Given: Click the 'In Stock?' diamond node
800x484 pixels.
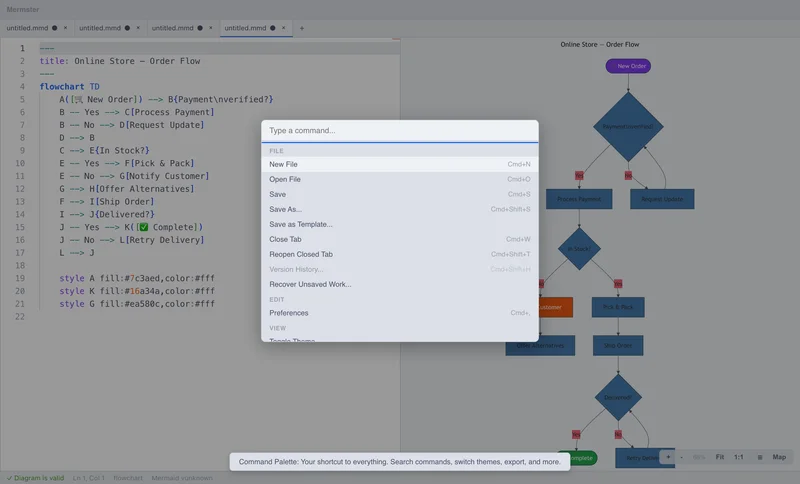Looking at the screenshot, I should [x=579, y=249].
